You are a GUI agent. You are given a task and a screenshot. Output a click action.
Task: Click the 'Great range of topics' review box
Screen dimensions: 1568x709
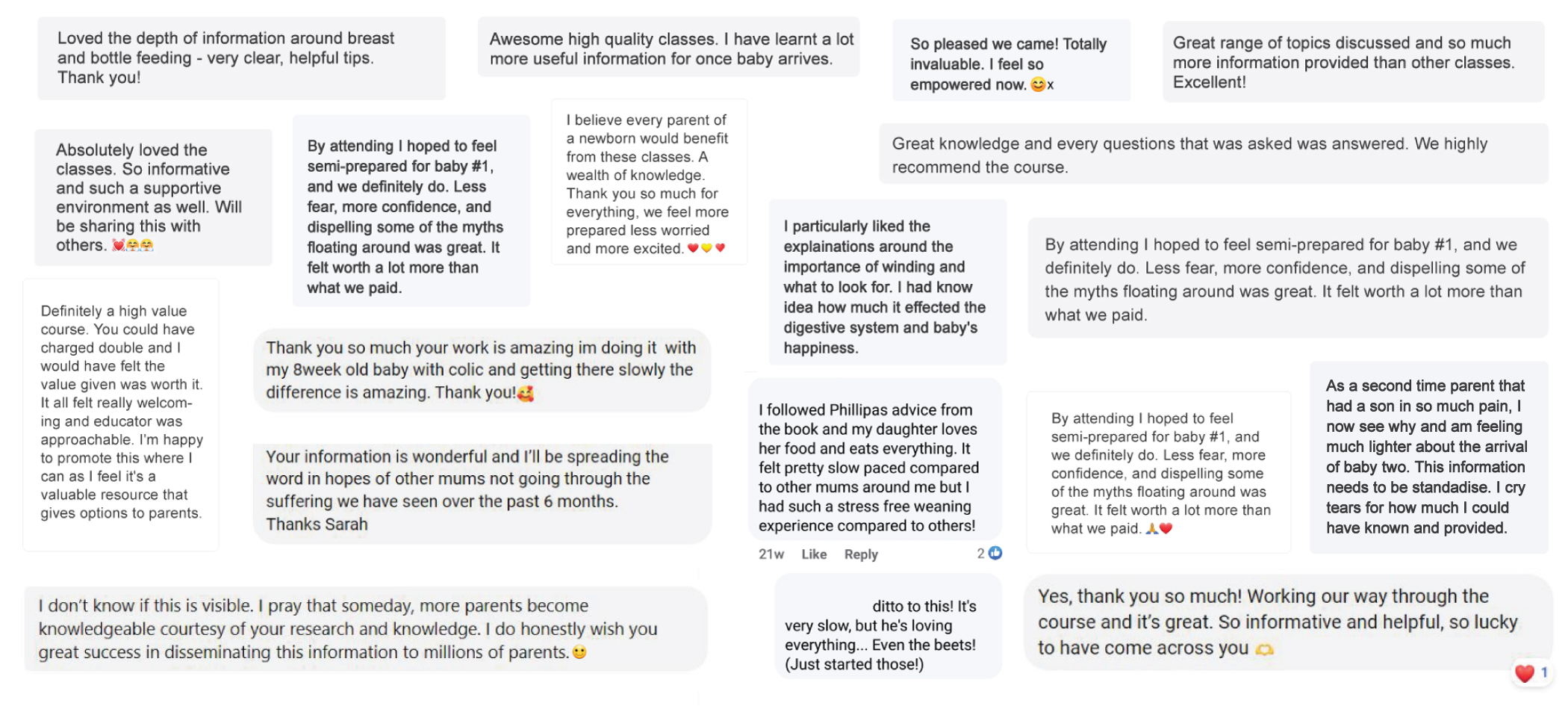tap(1353, 61)
